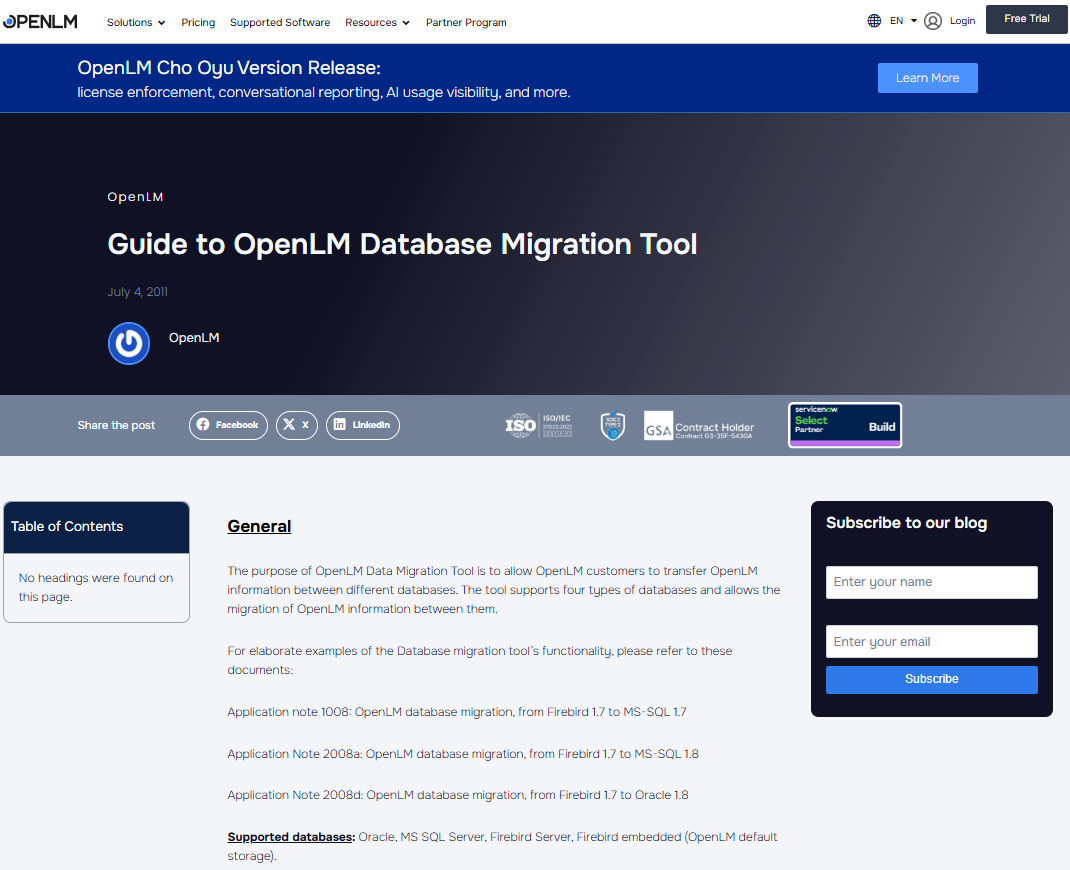
Task: Click the OpenLM logo in header
Action: (40, 22)
